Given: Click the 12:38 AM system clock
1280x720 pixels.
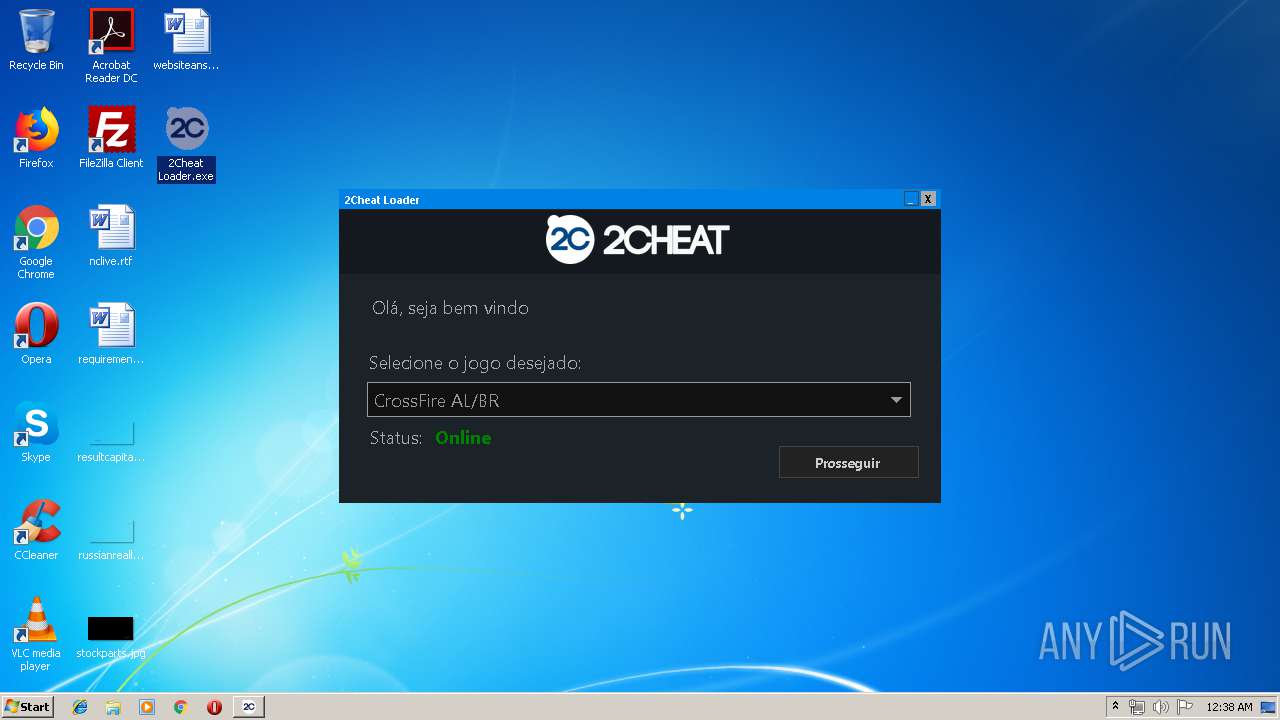Looking at the screenshot, I should coord(1229,707).
